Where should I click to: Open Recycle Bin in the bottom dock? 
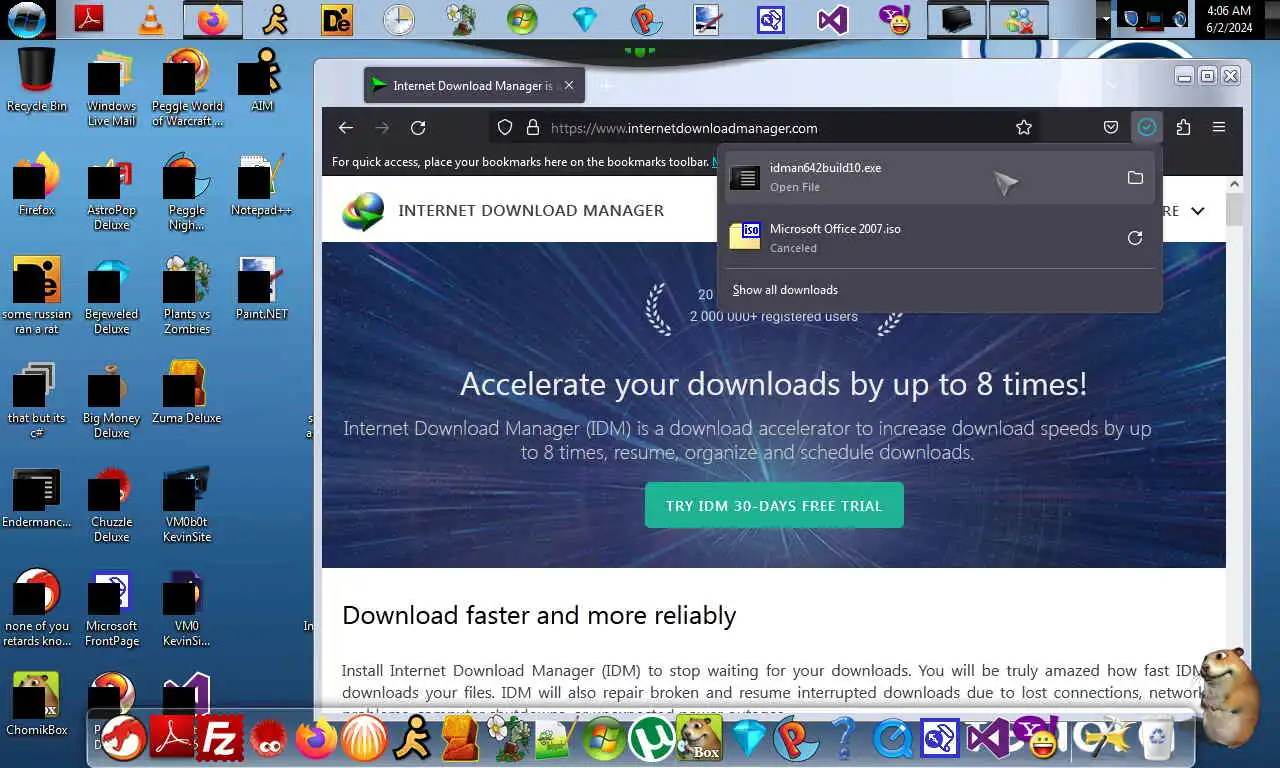coord(1156,738)
